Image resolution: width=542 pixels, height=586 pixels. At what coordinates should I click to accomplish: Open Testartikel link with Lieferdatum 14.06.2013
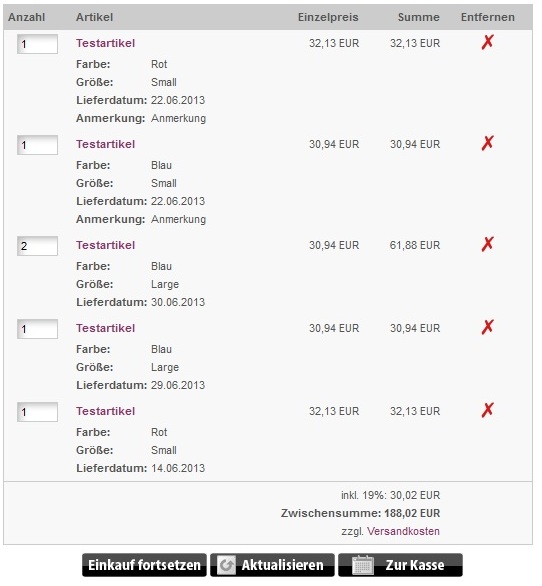point(105,411)
